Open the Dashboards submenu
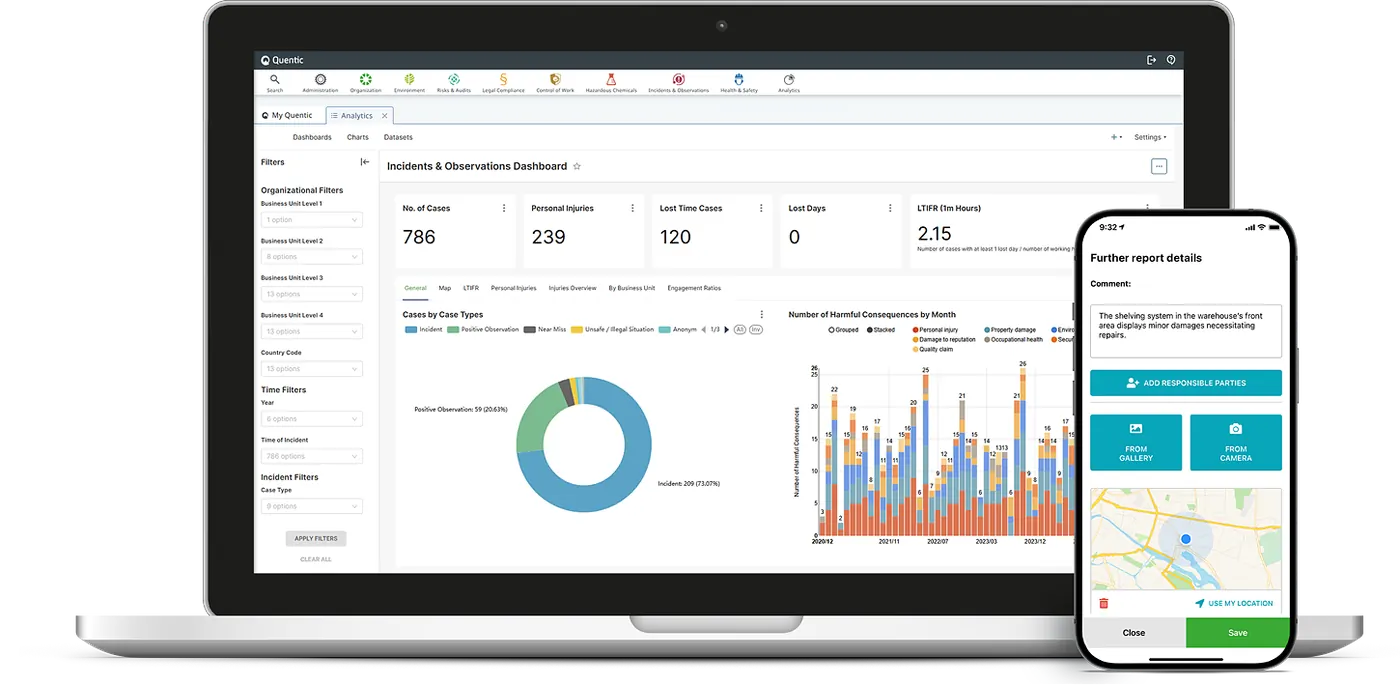 pyautogui.click(x=312, y=137)
